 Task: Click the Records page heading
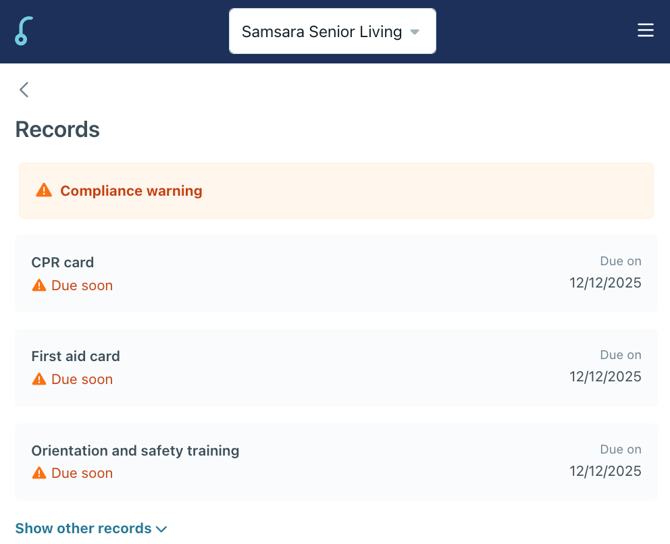click(57, 129)
